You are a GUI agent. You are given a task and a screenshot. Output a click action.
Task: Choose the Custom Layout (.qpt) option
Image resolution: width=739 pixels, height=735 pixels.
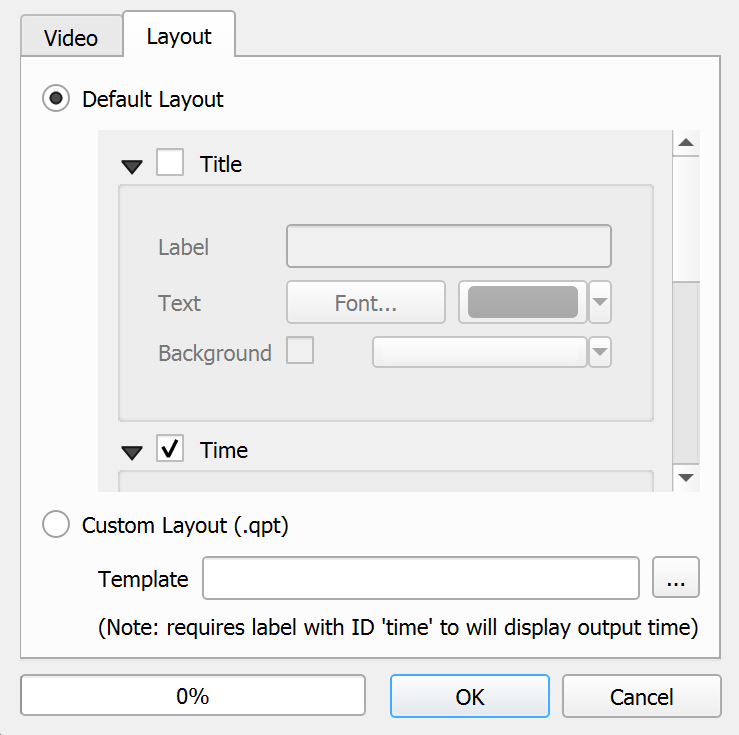click(x=57, y=525)
